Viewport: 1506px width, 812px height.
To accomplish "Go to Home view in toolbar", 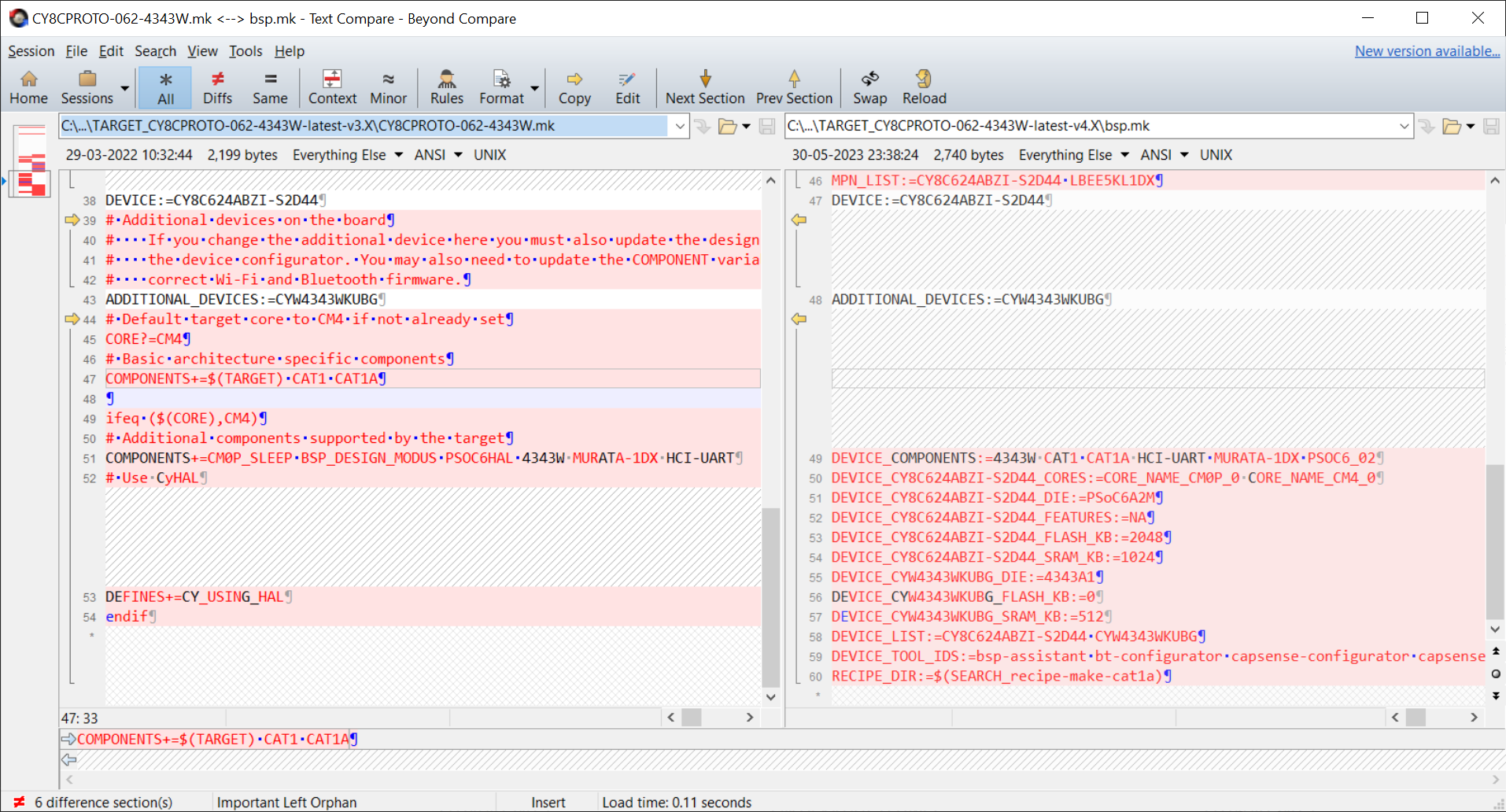I will coord(28,87).
